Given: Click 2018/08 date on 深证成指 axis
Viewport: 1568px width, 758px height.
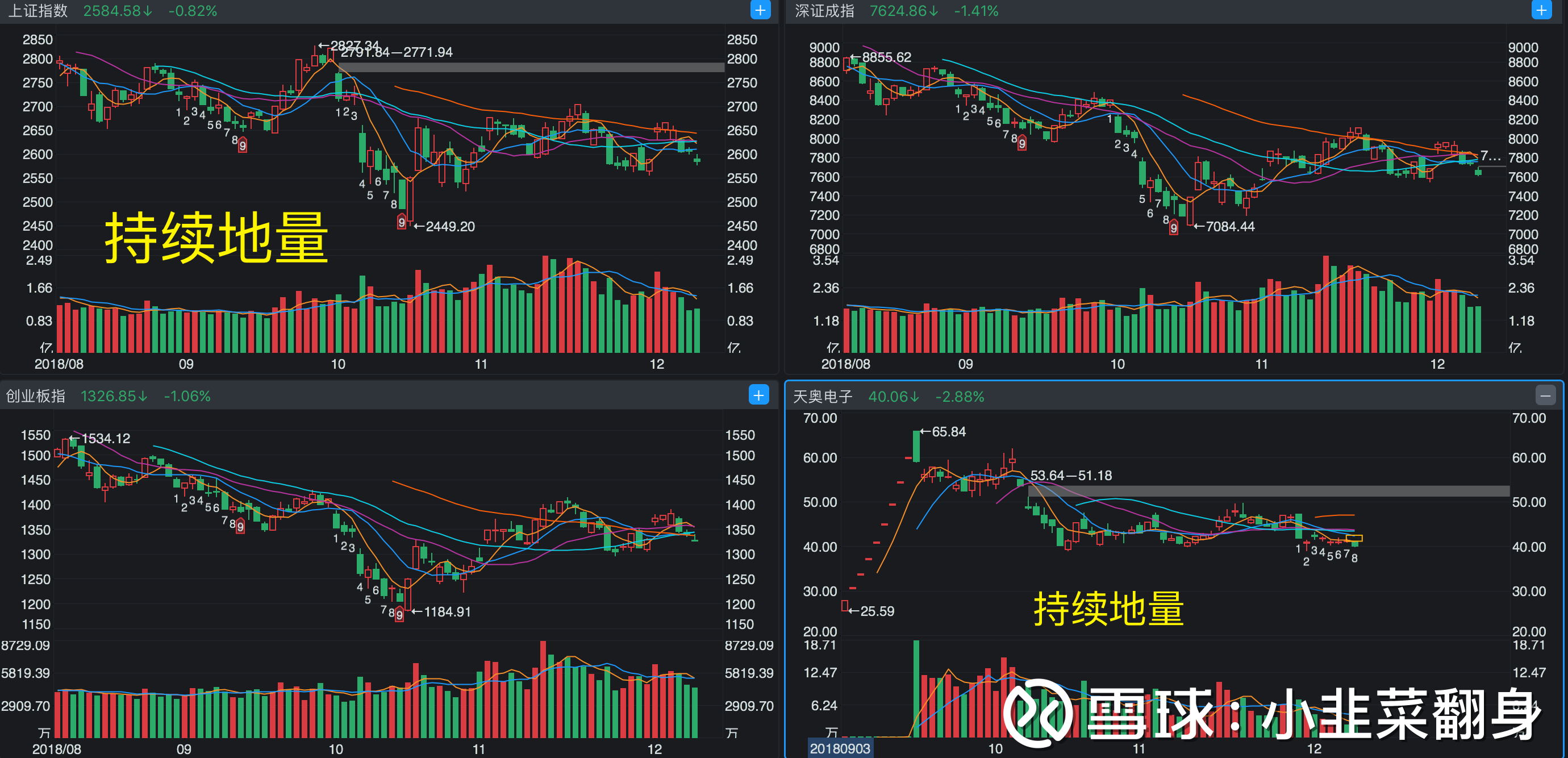Looking at the screenshot, I should [845, 364].
